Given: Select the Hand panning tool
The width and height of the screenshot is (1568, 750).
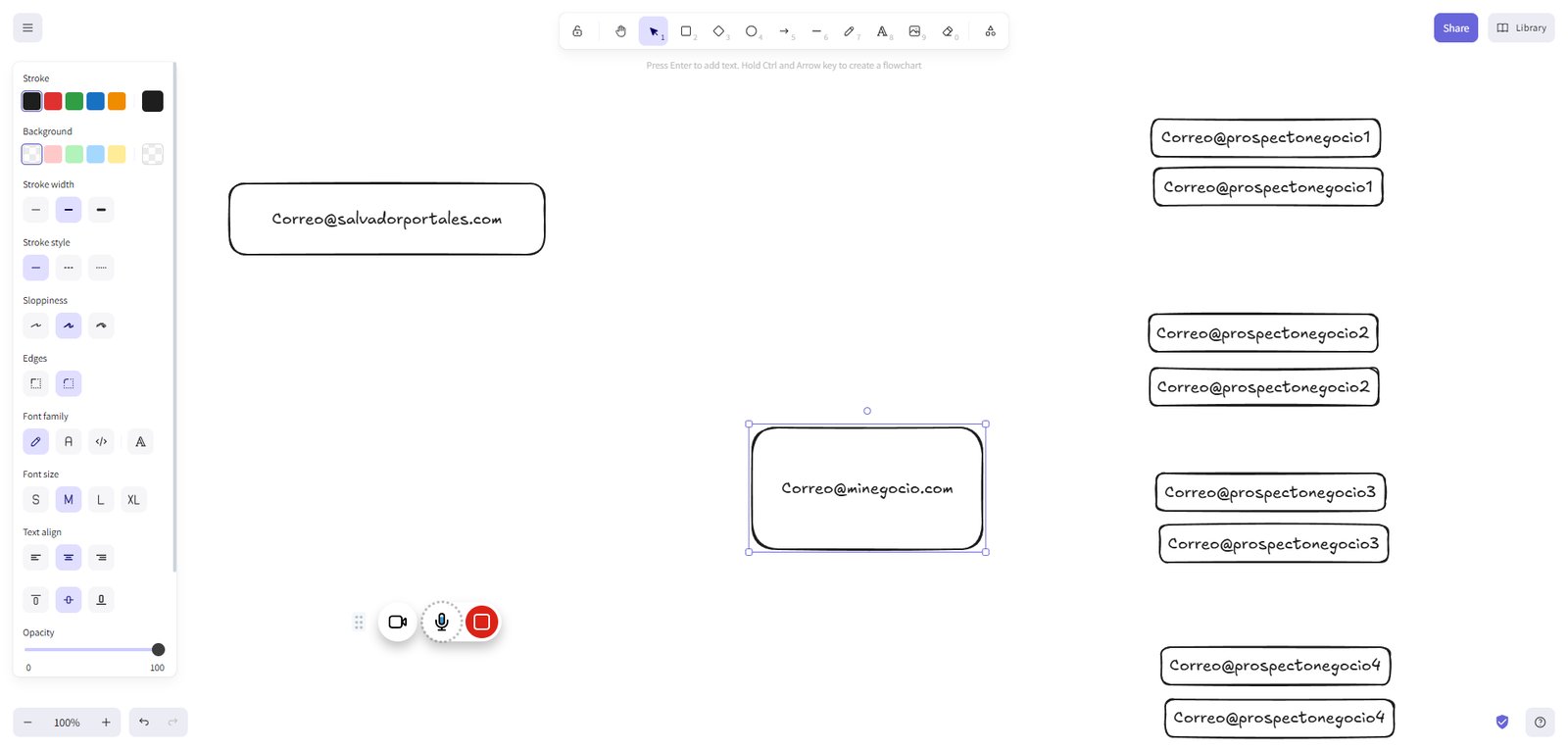Looking at the screenshot, I should pyautogui.click(x=620, y=31).
